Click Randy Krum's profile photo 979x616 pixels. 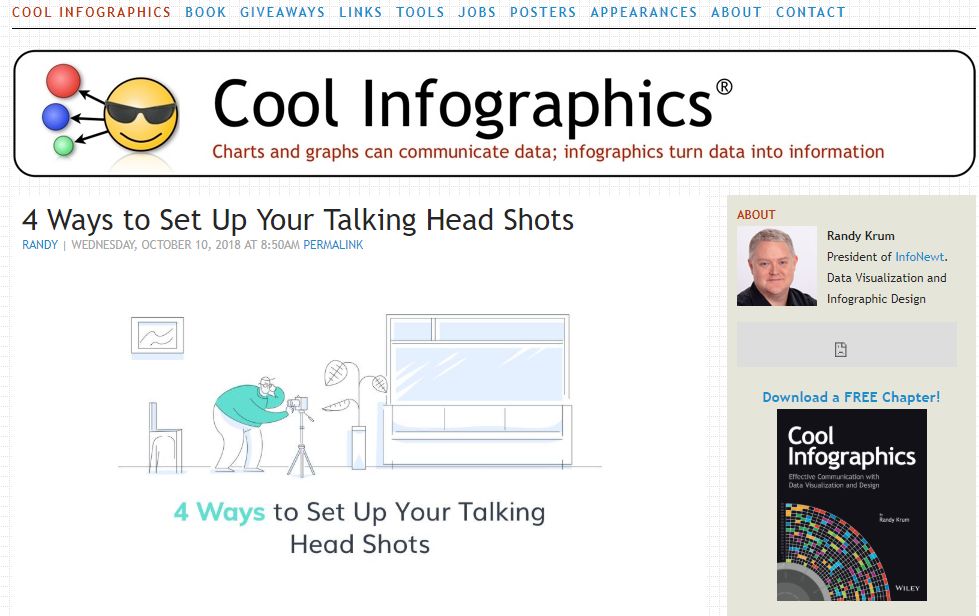point(777,266)
